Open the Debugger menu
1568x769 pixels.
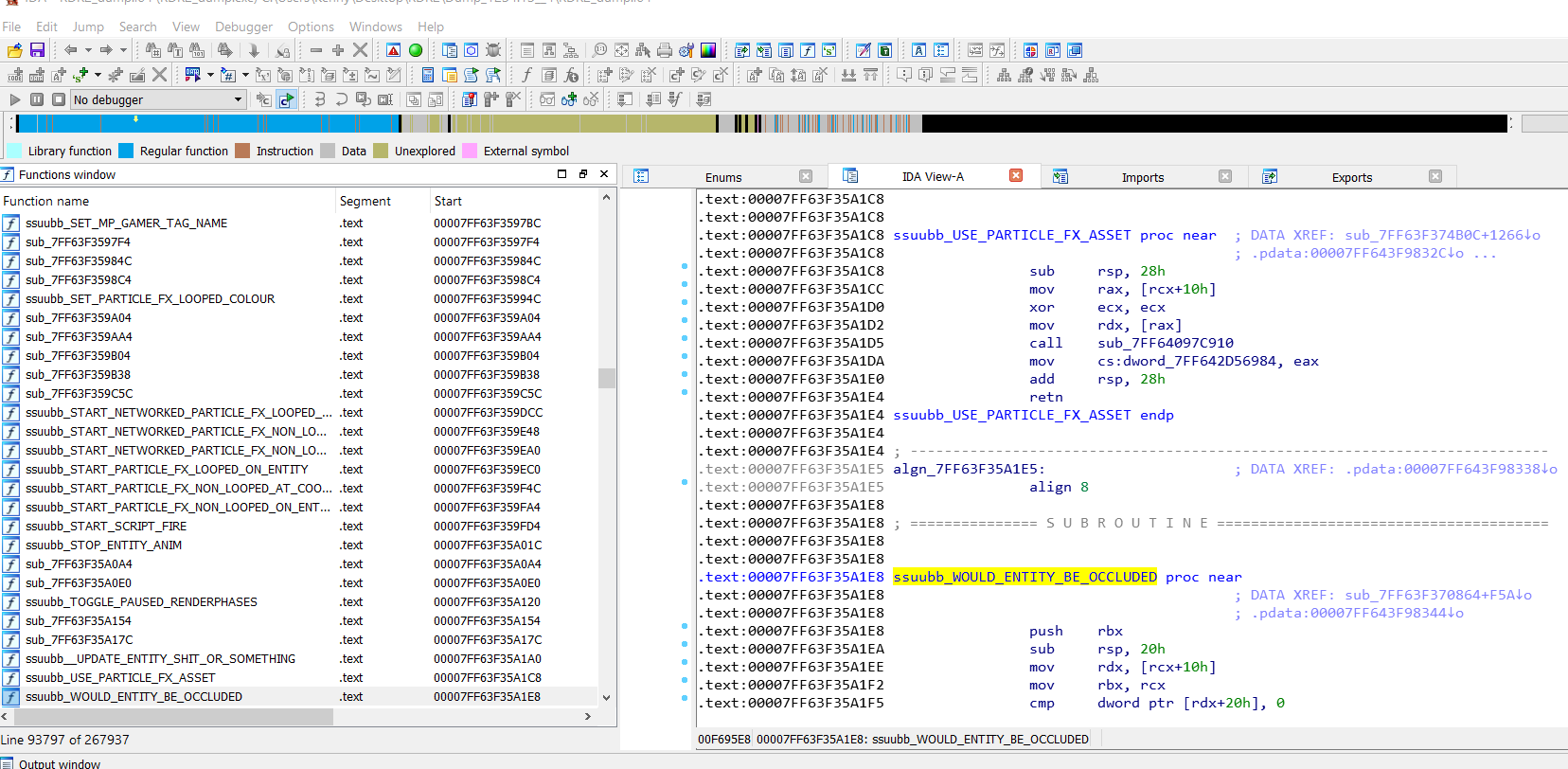coord(243,27)
